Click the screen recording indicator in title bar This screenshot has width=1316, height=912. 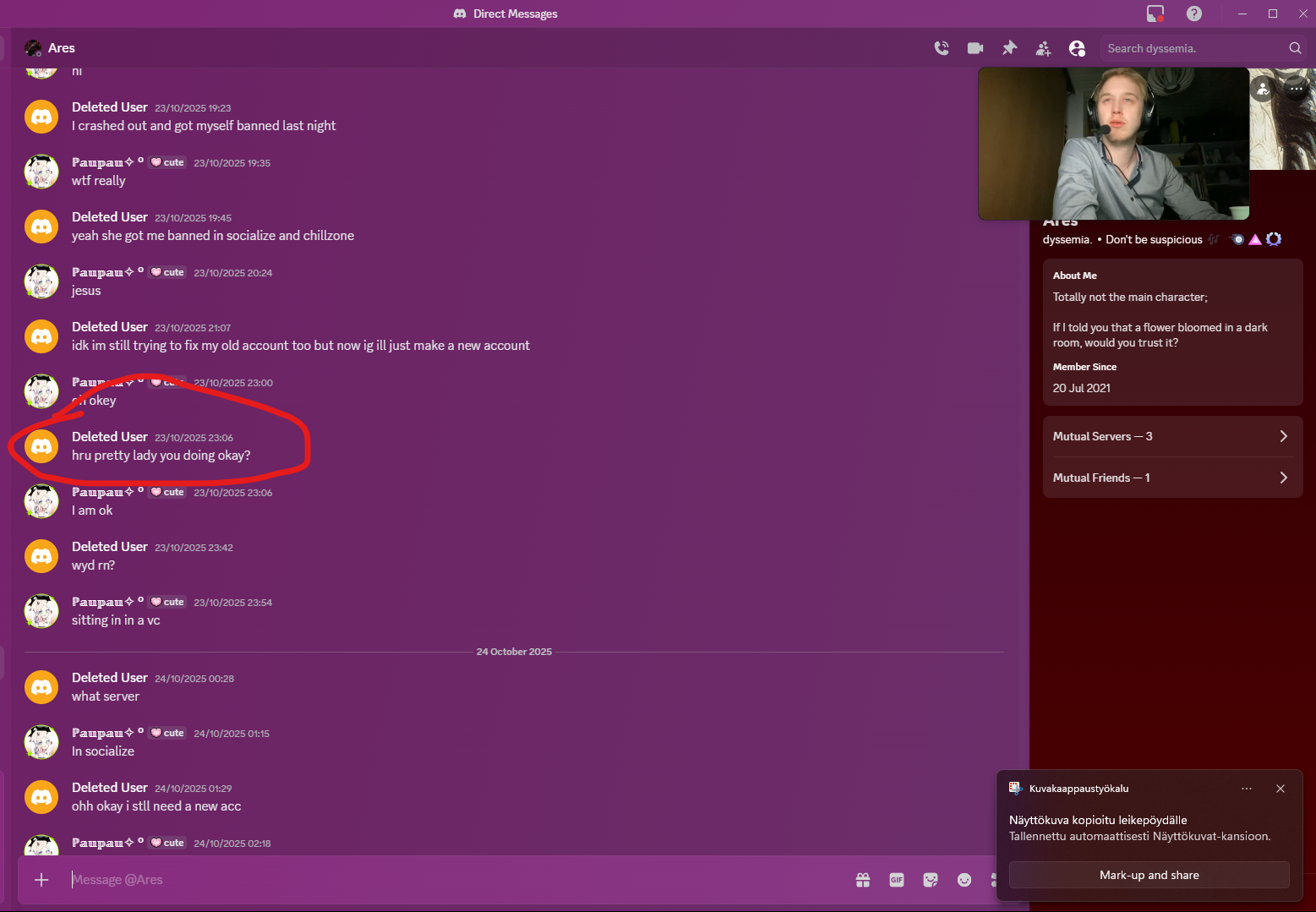point(1155,14)
